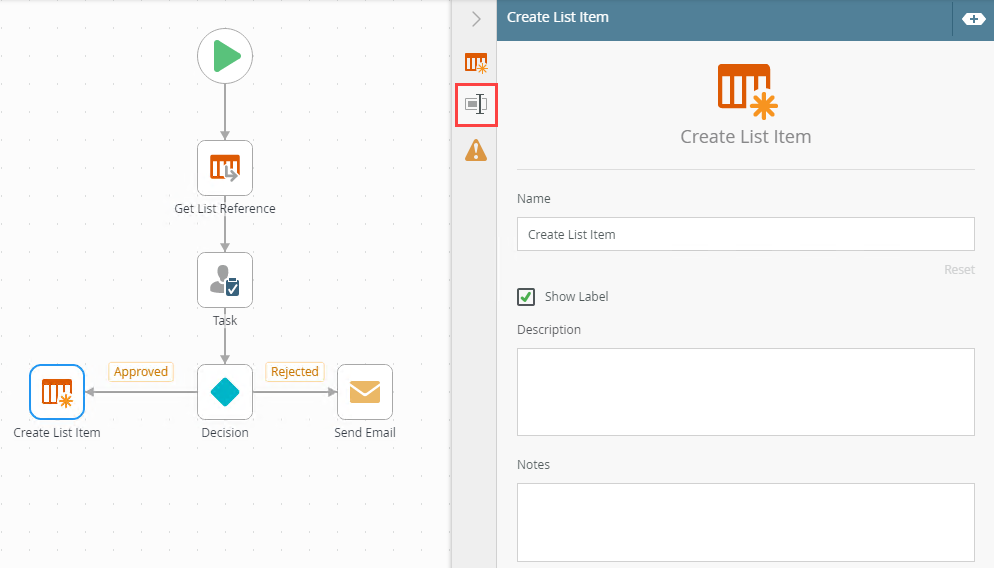Select the Task step icon
This screenshot has height=568, width=994.
pyautogui.click(x=225, y=280)
